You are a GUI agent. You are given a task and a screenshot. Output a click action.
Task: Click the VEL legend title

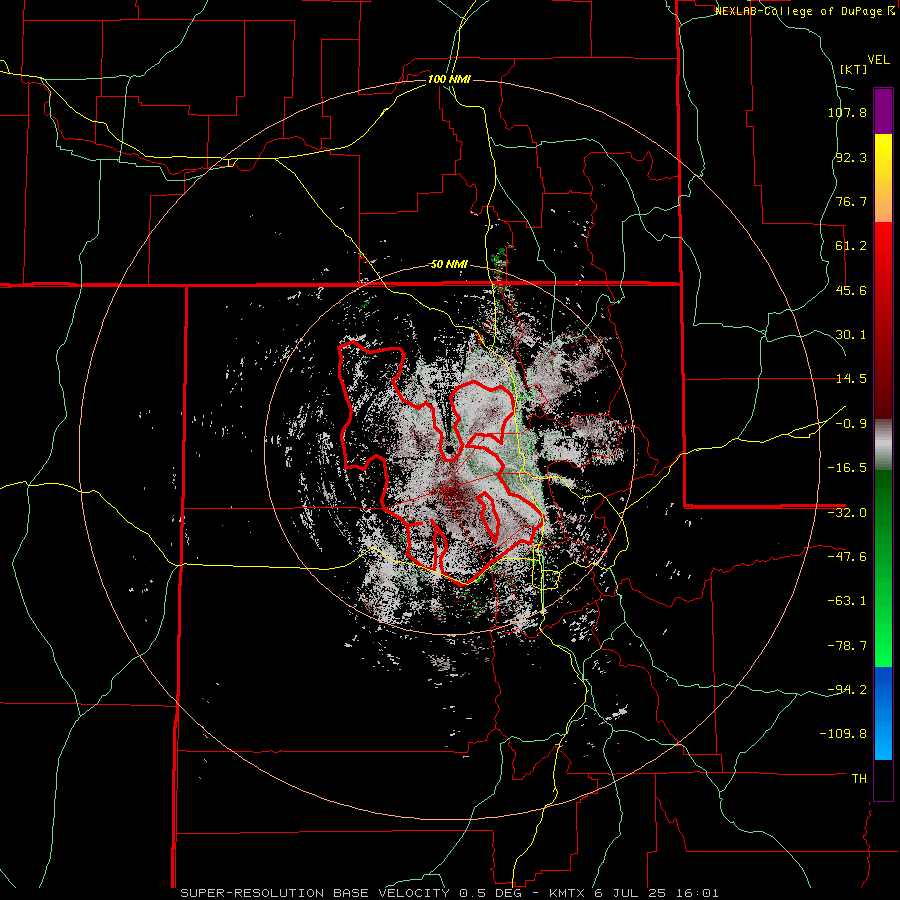(878, 60)
